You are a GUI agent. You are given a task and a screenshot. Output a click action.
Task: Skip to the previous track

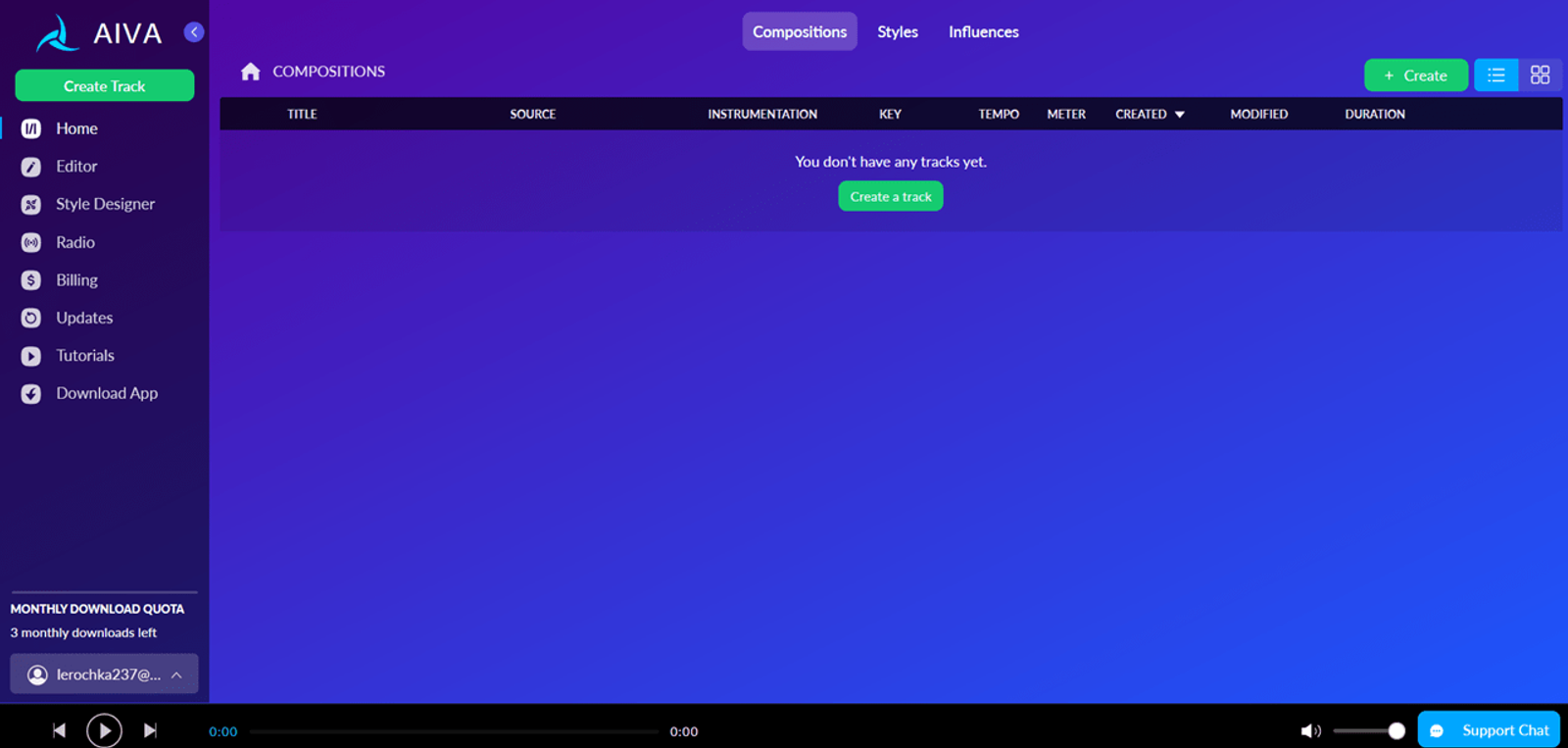[59, 730]
